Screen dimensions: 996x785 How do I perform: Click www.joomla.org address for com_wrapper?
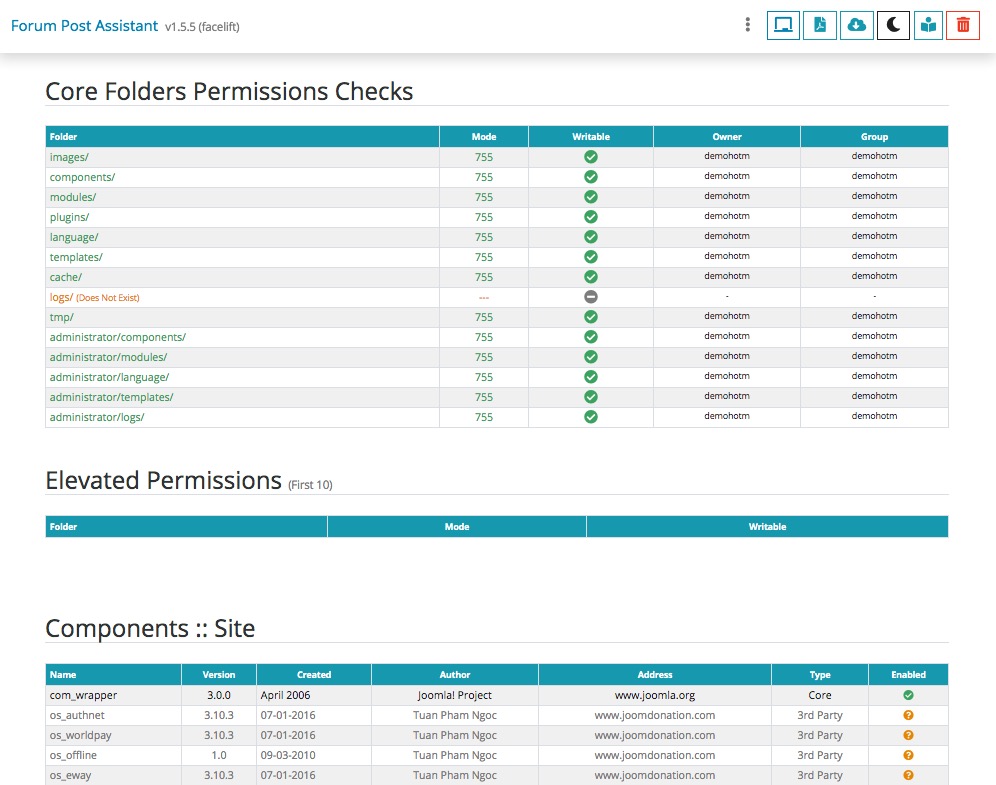(x=655, y=695)
